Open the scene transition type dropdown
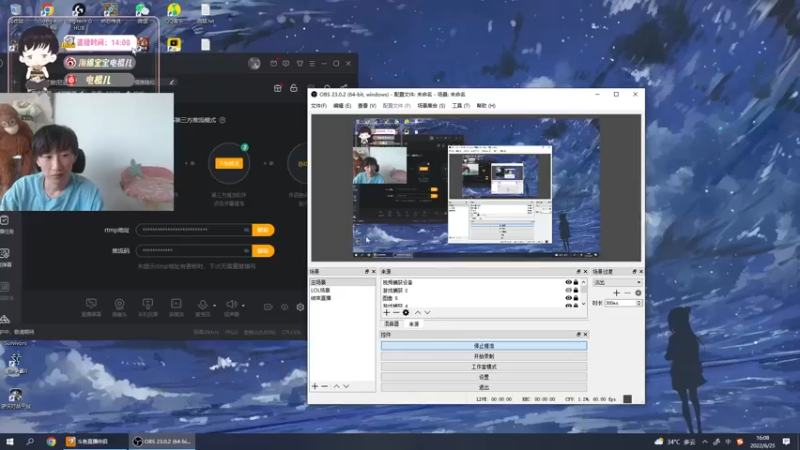Screen dimensions: 800x450 [x=617, y=282]
